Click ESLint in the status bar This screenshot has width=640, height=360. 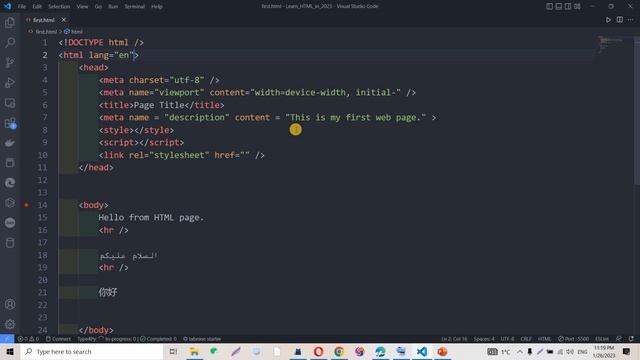coord(602,339)
